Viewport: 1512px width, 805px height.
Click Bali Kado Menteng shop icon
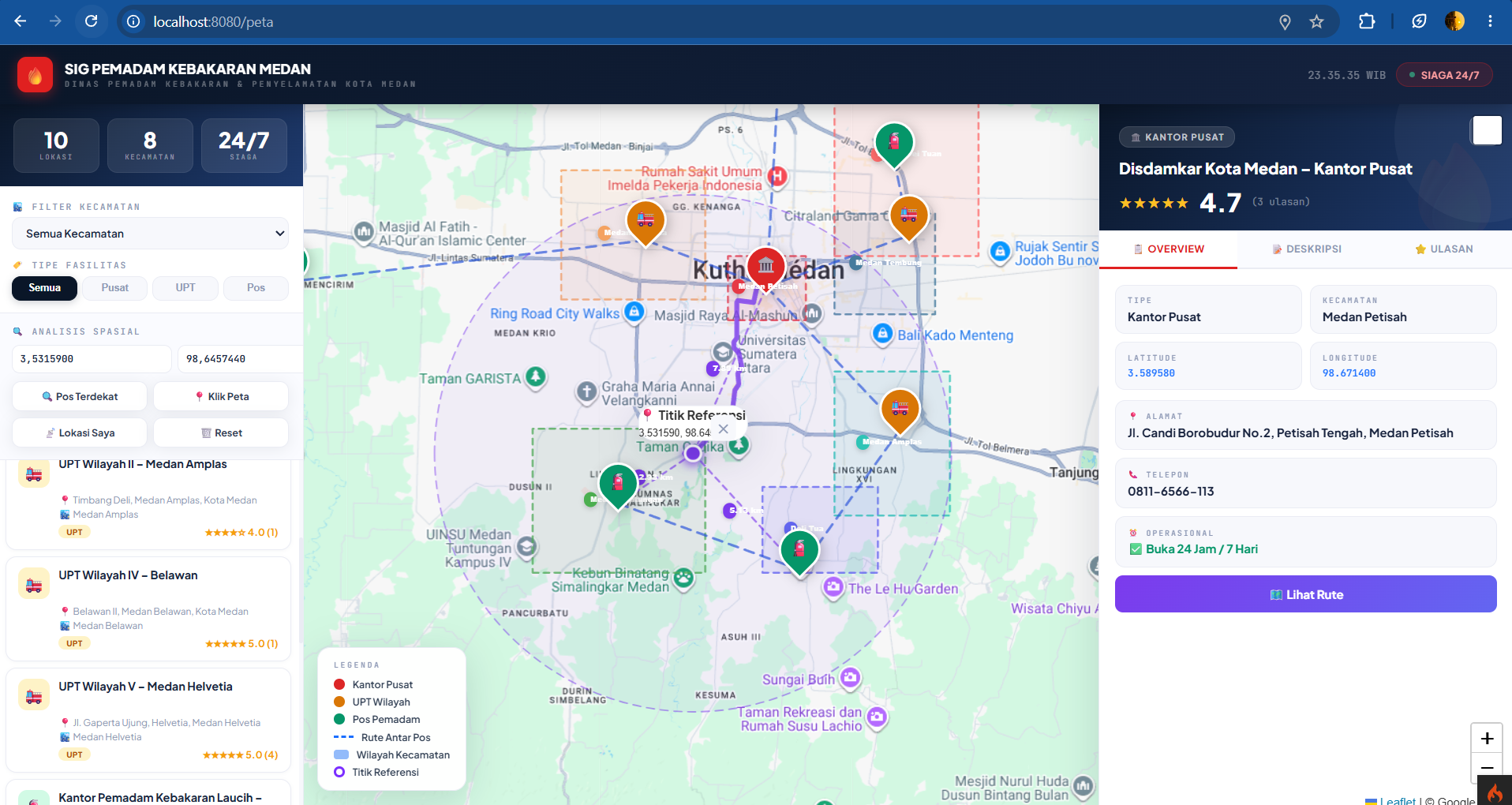882,334
